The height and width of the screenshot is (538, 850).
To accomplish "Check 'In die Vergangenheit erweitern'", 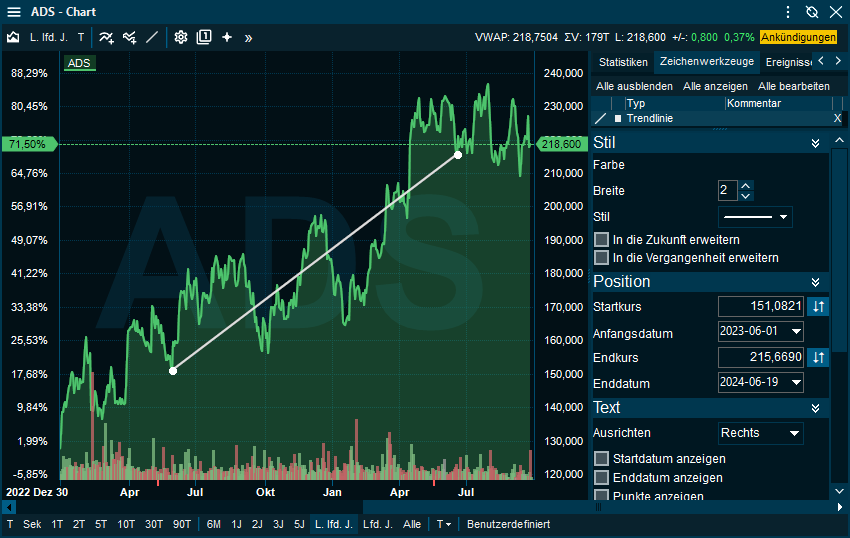I will [601, 258].
